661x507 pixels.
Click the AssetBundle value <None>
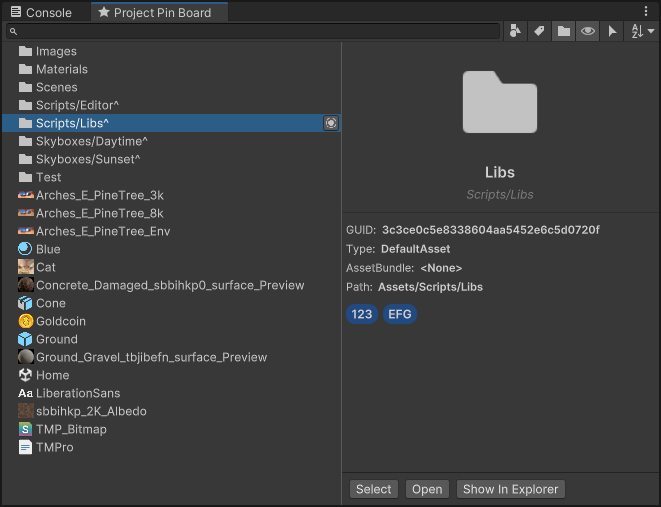[x=441, y=268]
